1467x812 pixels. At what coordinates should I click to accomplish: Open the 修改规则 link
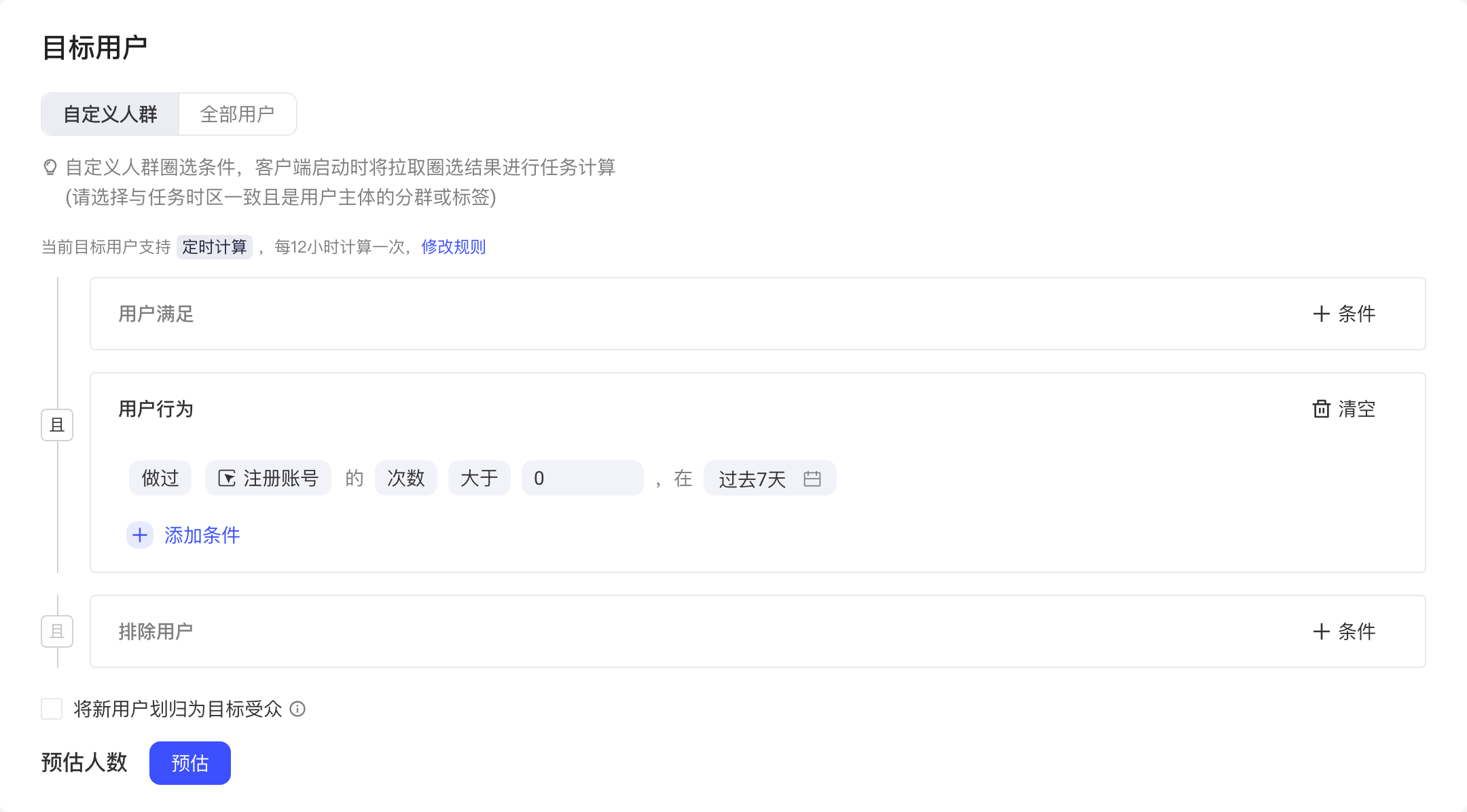[453, 246]
